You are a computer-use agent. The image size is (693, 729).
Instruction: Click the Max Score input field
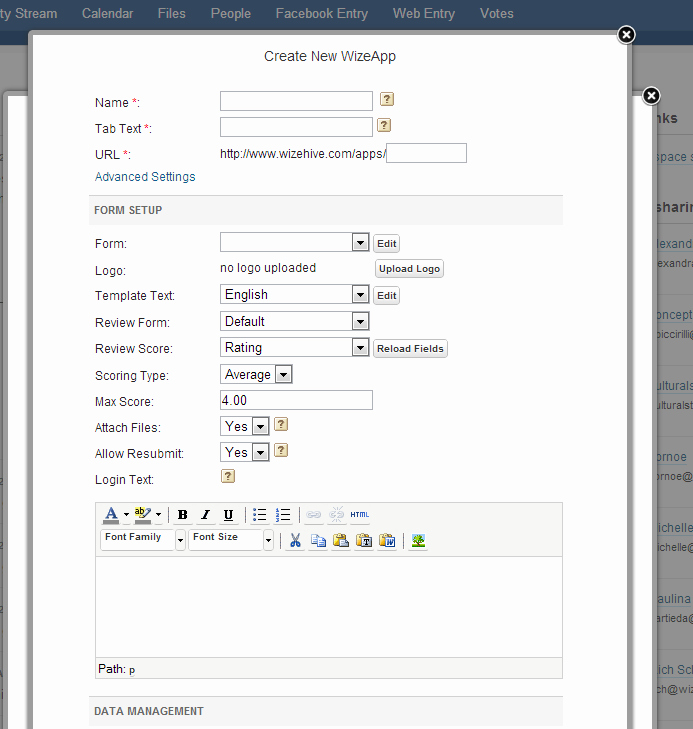coord(296,400)
